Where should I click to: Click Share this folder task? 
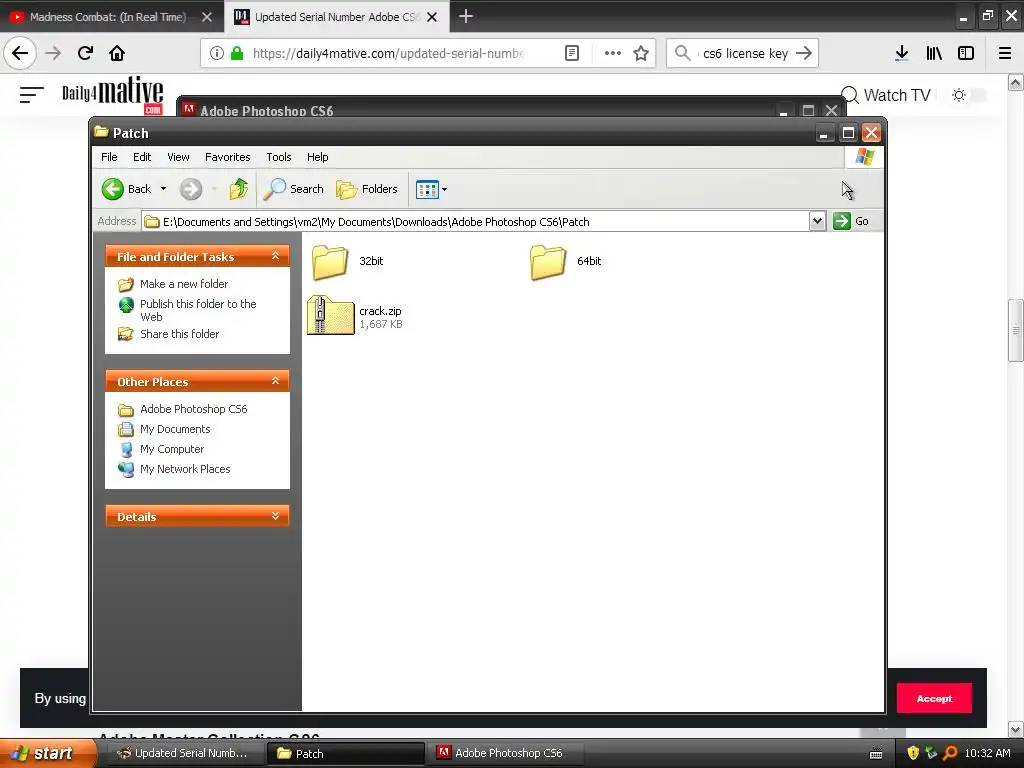tap(180, 334)
